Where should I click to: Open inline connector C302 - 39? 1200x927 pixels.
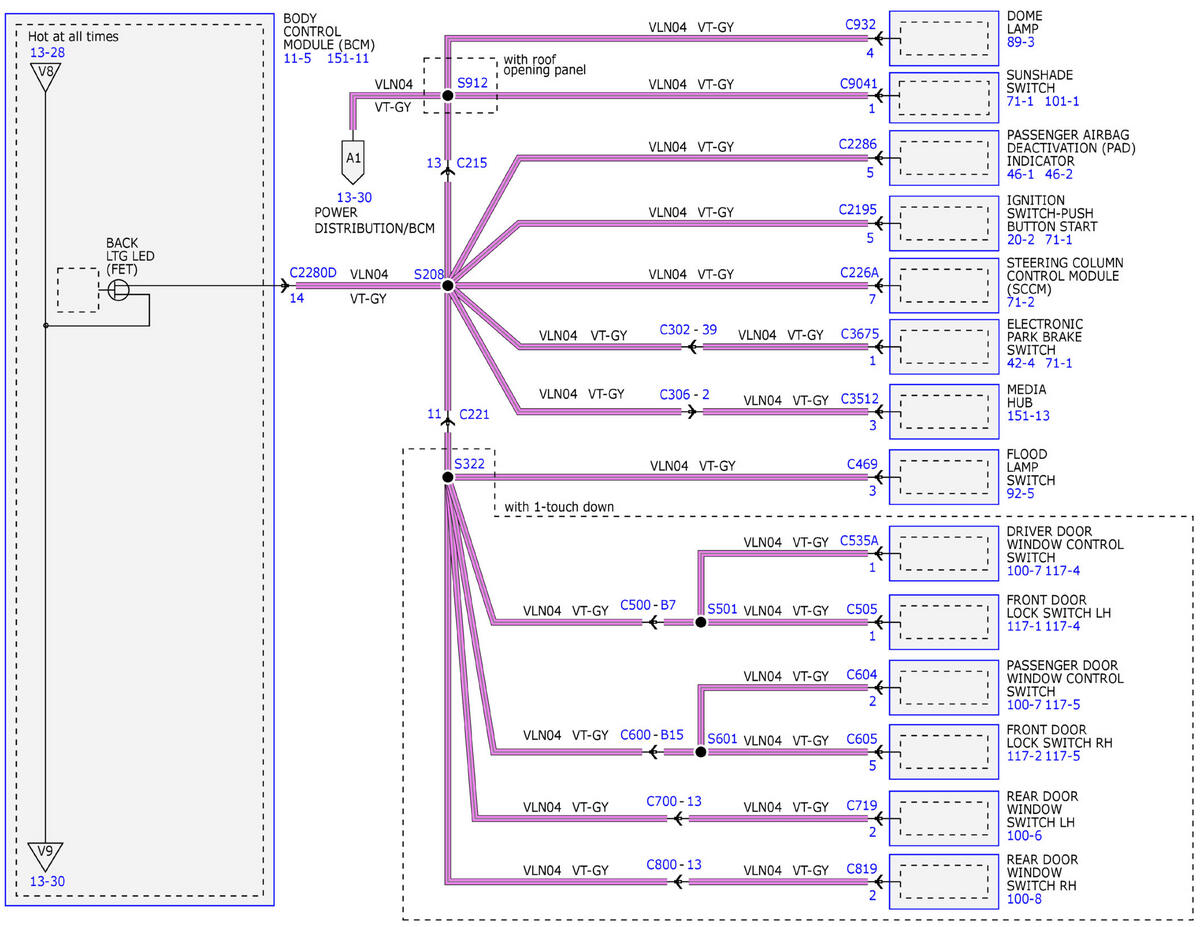[688, 330]
